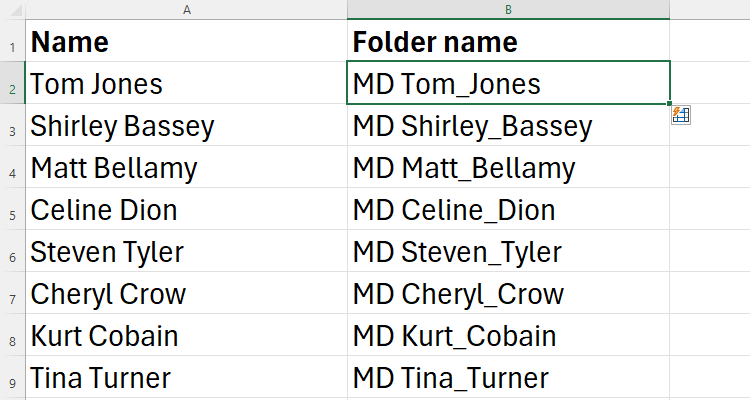Image resolution: width=750 pixels, height=400 pixels.
Task: Open the Flash Fill Options button
Action: coord(681,115)
